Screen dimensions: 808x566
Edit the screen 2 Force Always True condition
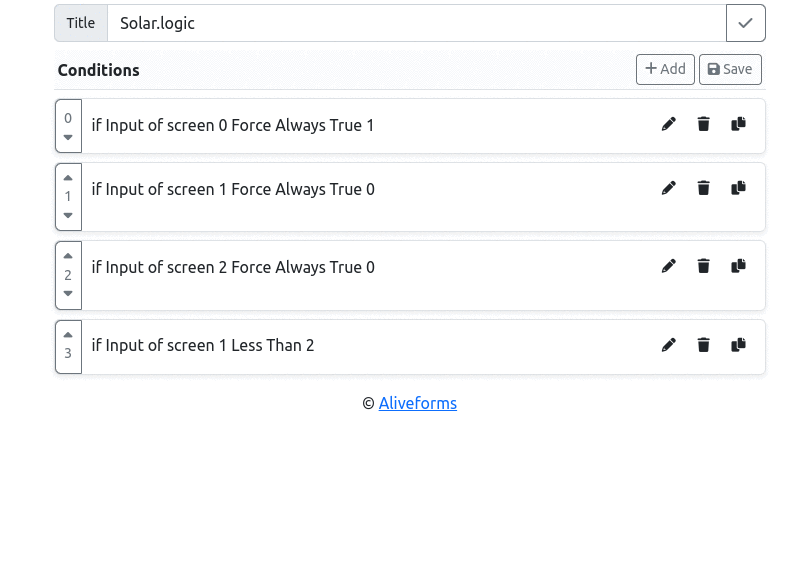point(668,266)
